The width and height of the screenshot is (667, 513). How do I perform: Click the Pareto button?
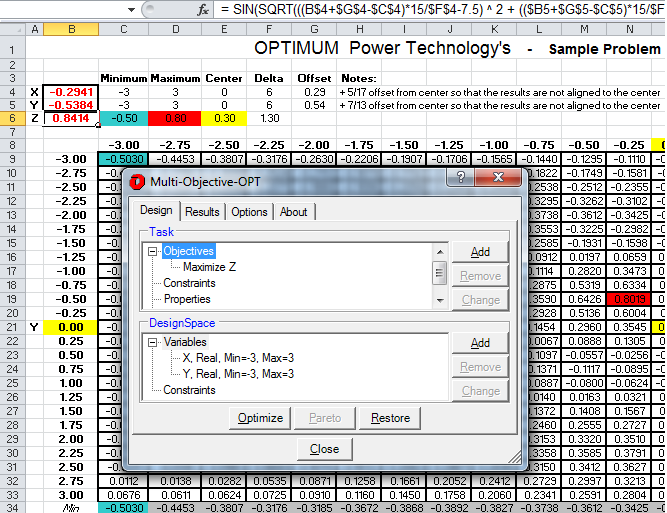[325, 418]
